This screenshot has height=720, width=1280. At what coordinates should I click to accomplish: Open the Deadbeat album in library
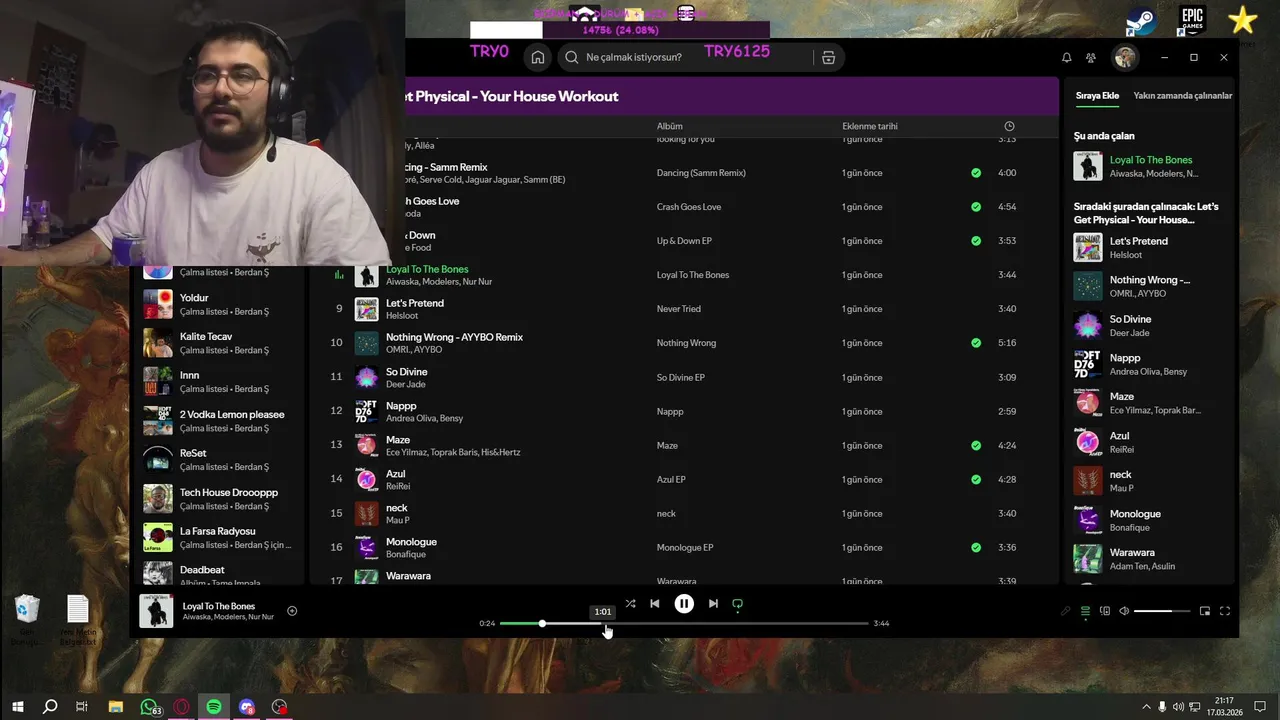coord(220,573)
